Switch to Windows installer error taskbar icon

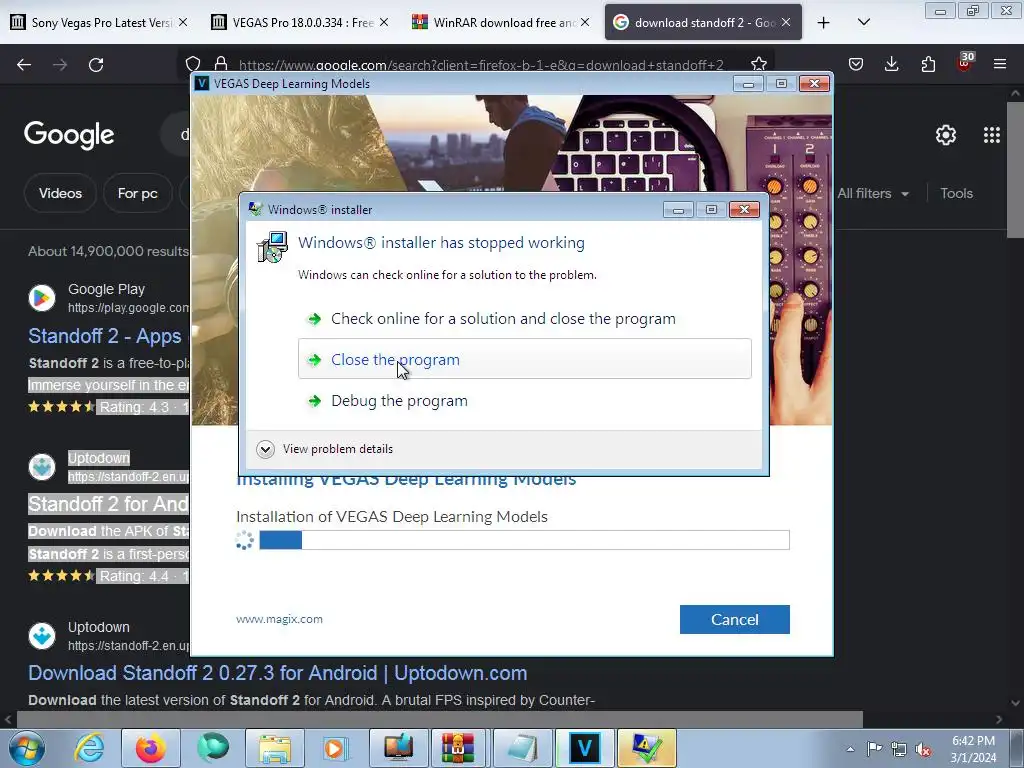[x=647, y=748]
